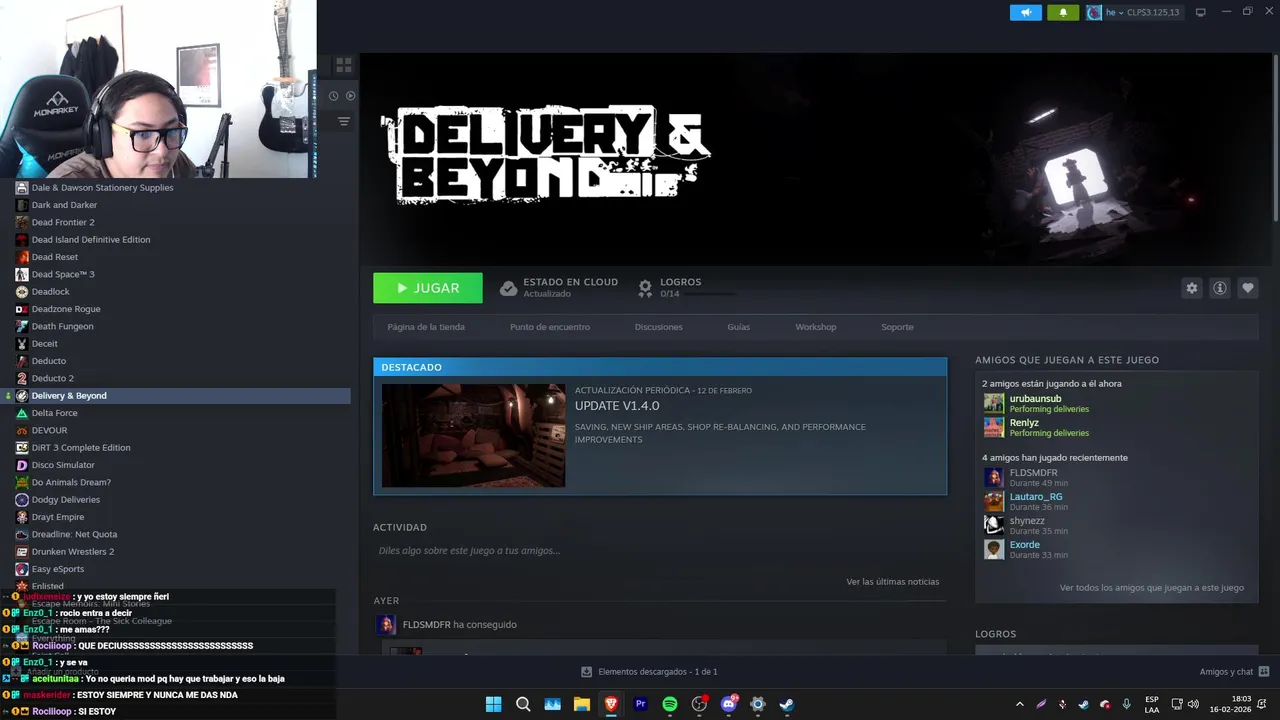Switch library to grid view icon

coord(344,65)
